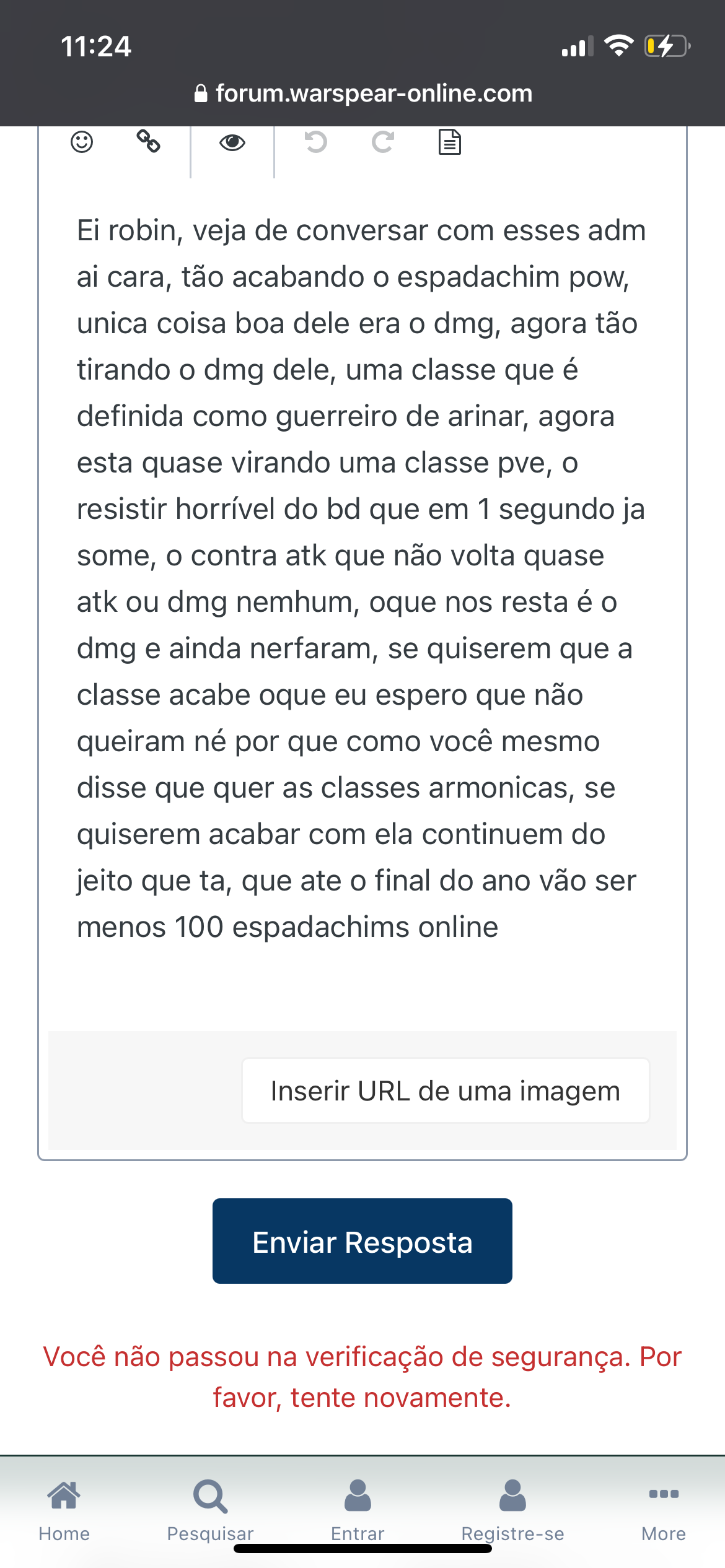Tap the browser address bar URL
725x1568 pixels.
tap(374, 94)
